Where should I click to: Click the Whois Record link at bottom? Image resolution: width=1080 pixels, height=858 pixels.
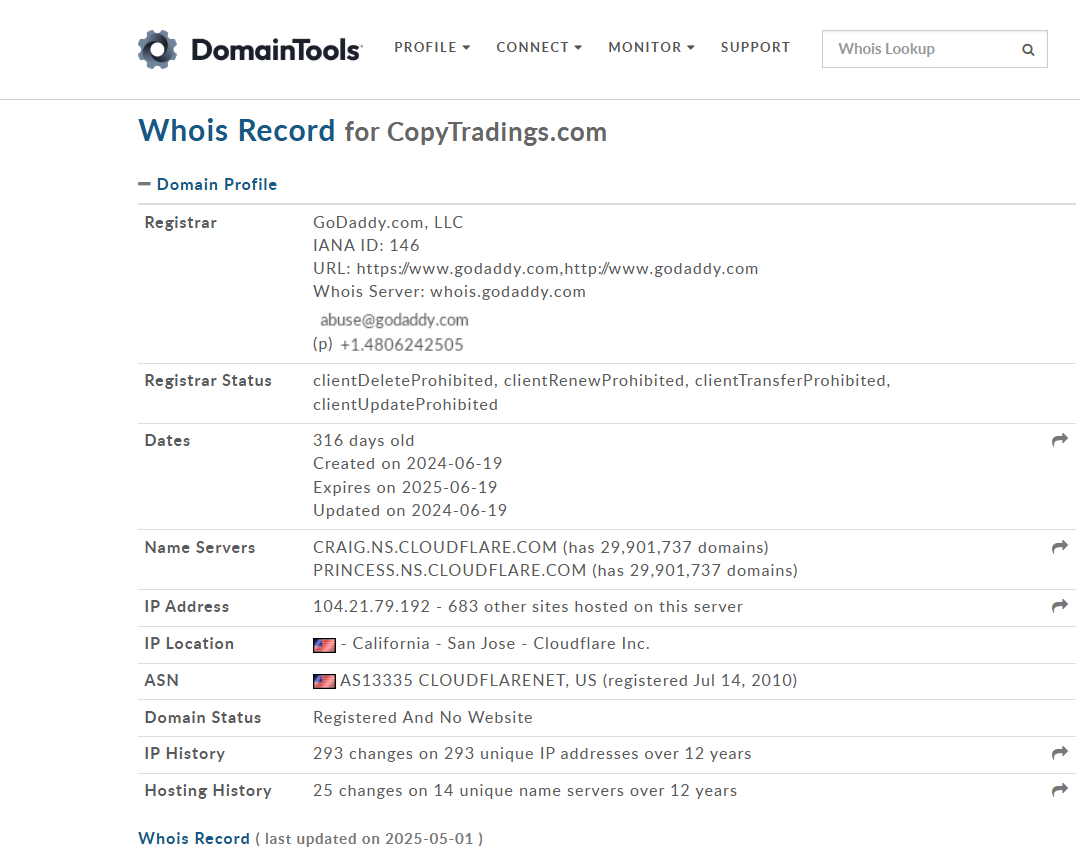coord(194,839)
